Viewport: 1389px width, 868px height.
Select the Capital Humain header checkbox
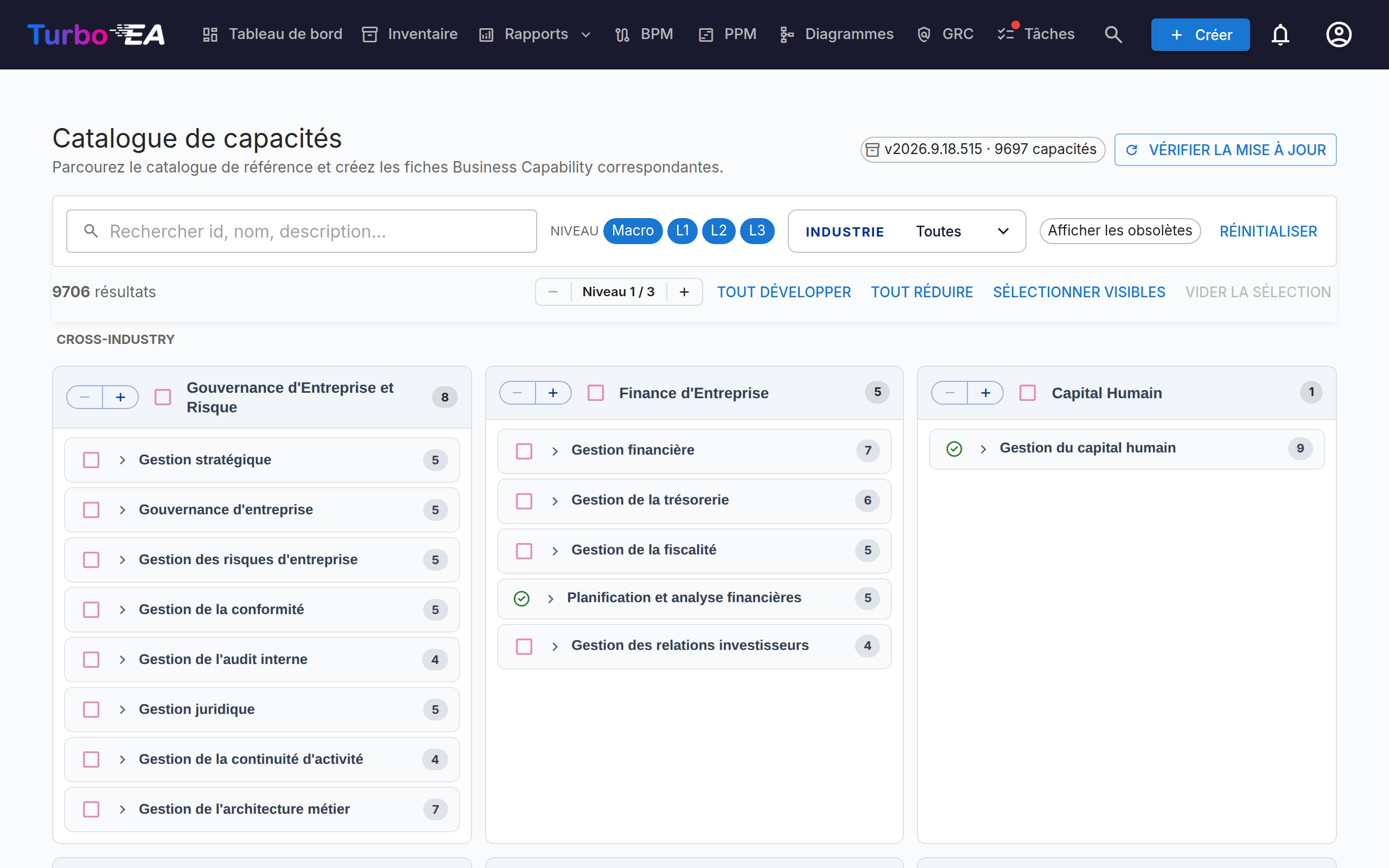pyautogui.click(x=1028, y=393)
